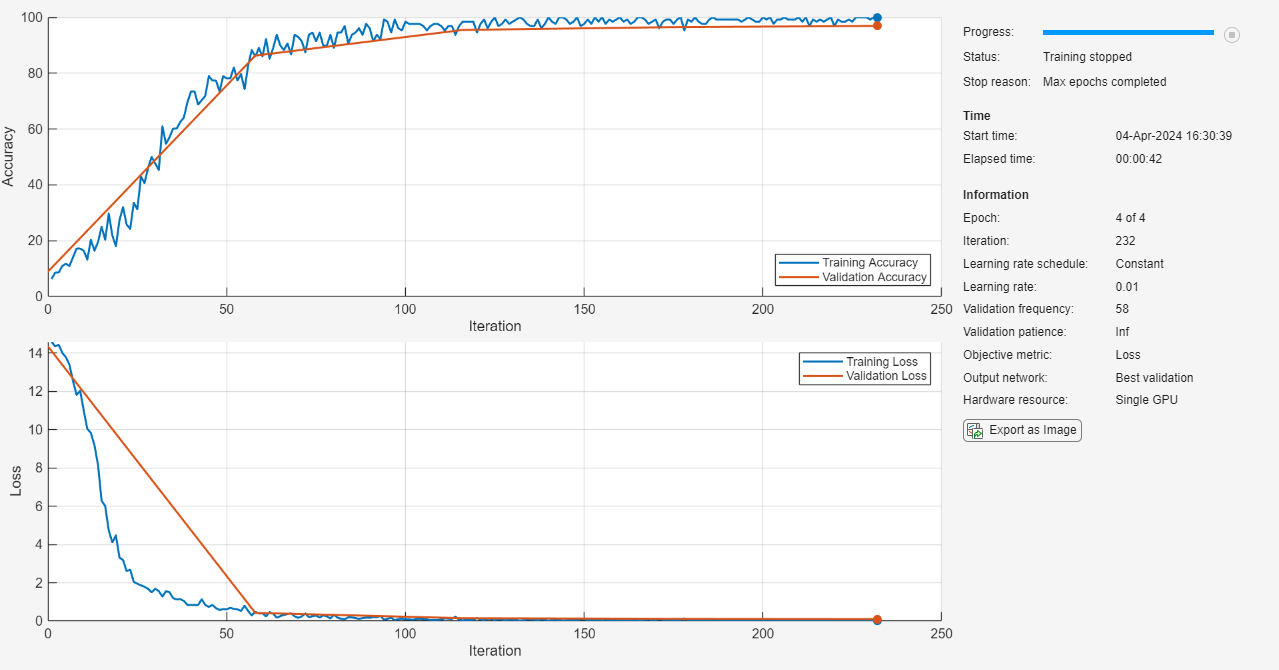Click the final validation loss marker
Viewport: 1279px width, 670px height.
tap(877, 620)
